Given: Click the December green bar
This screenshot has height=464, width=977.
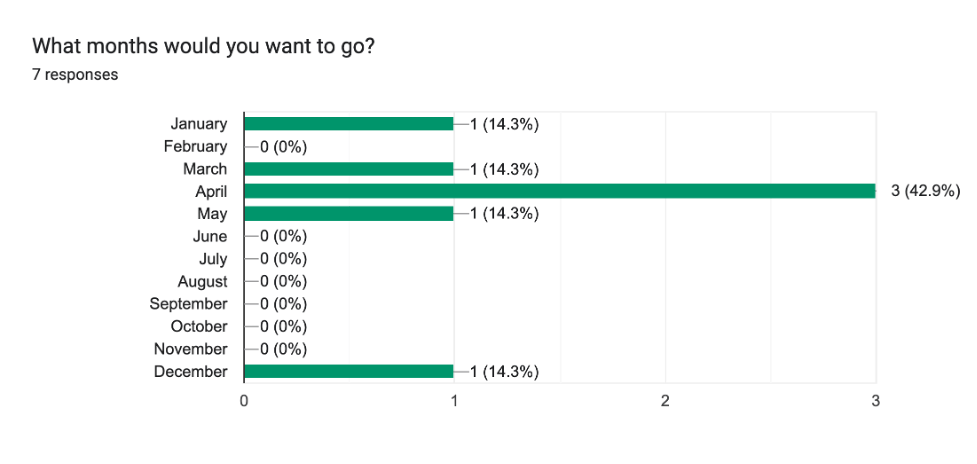Looking at the screenshot, I should 349,371.
